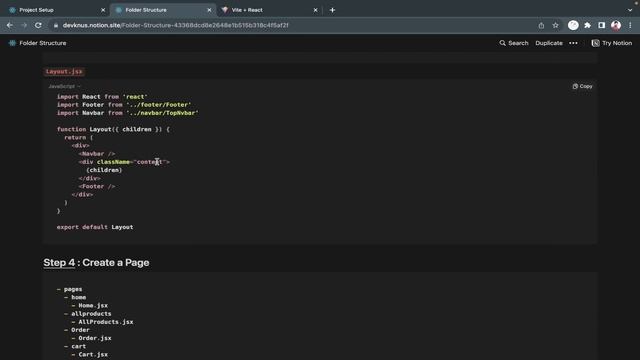Bookmark this page with the star icon
The image size is (640, 360).
[x=556, y=25]
